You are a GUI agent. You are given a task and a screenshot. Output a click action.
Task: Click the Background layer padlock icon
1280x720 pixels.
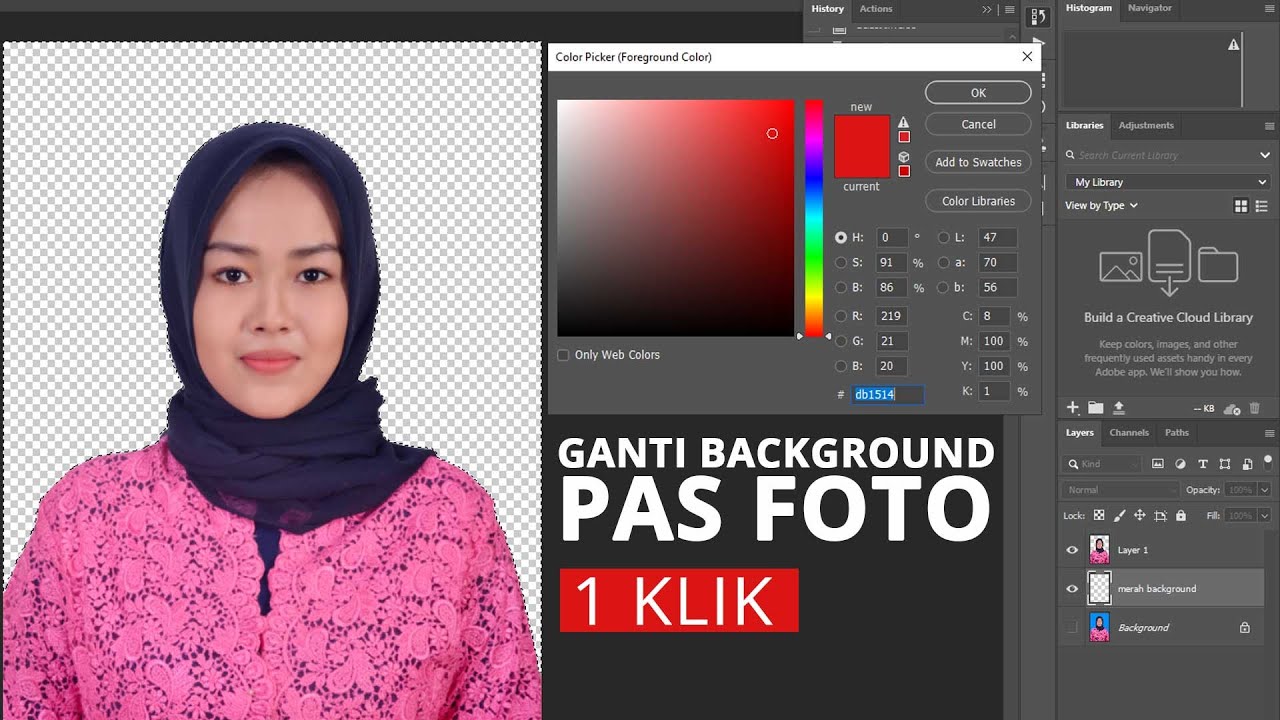click(1245, 628)
